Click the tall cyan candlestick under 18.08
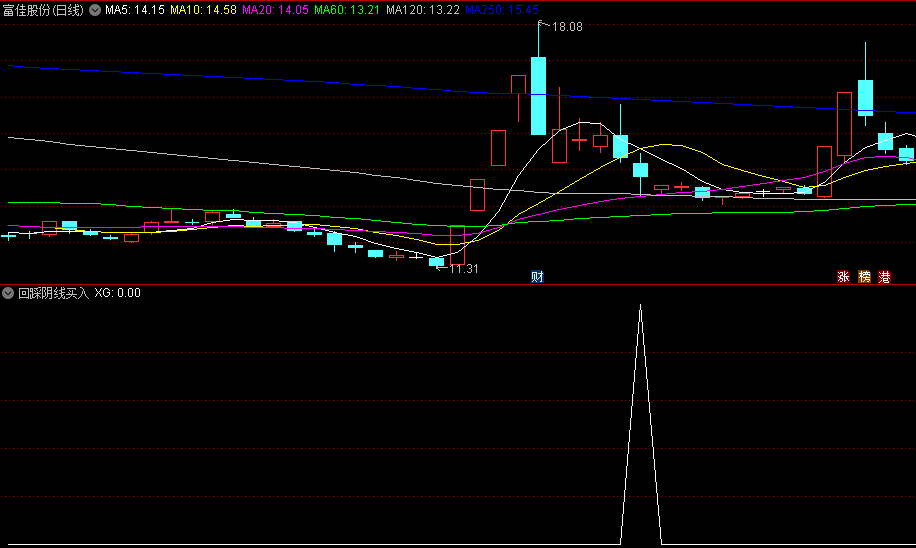This screenshot has width=916, height=548. 539,96
